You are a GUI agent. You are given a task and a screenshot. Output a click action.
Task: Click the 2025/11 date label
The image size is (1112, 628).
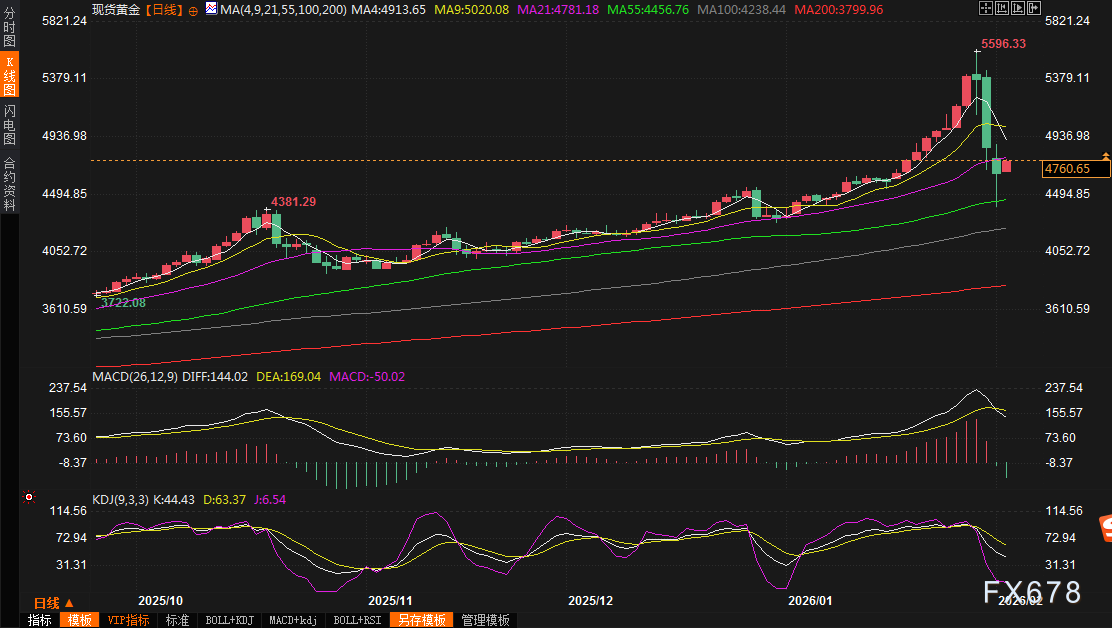pos(390,600)
